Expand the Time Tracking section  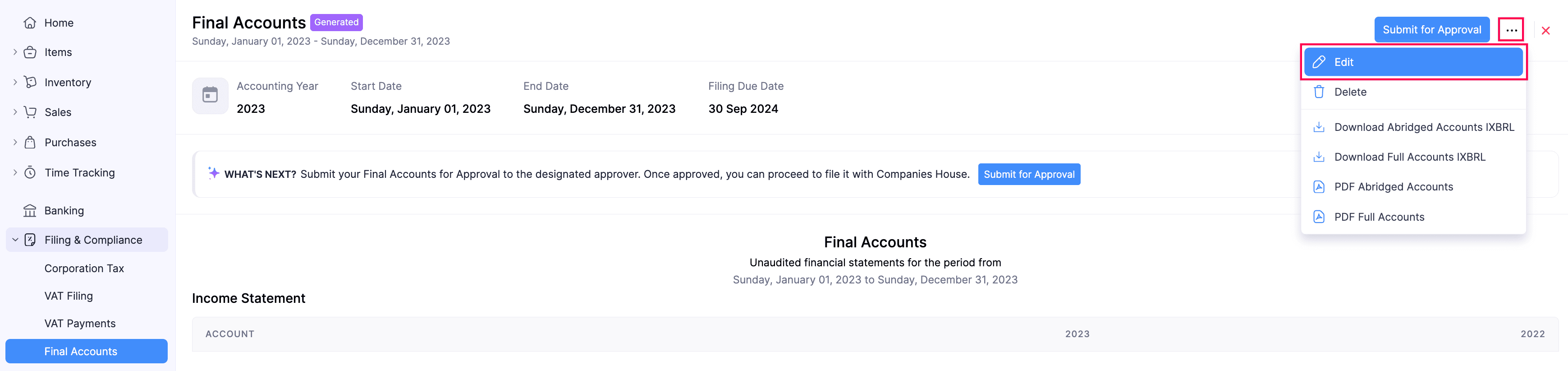15,173
